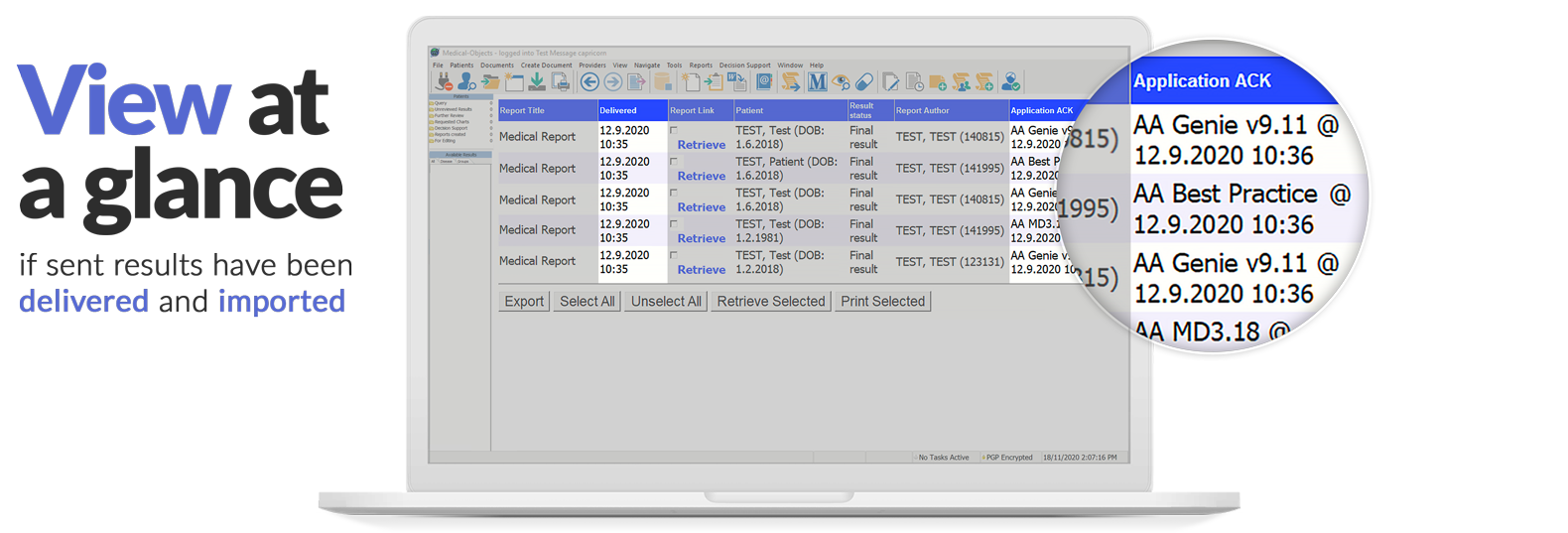Open the Providers menu

click(592, 65)
